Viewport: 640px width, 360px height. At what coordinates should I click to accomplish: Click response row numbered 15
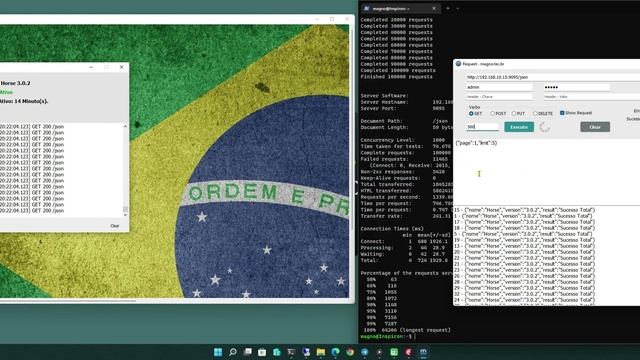coord(524,210)
